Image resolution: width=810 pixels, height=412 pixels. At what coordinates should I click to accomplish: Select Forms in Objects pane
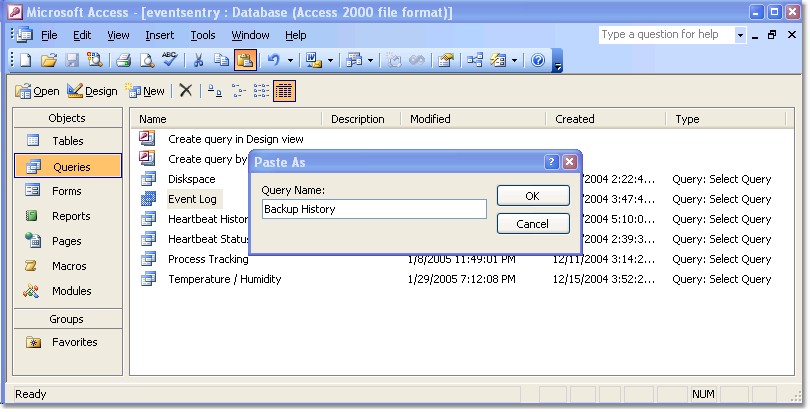click(68, 191)
